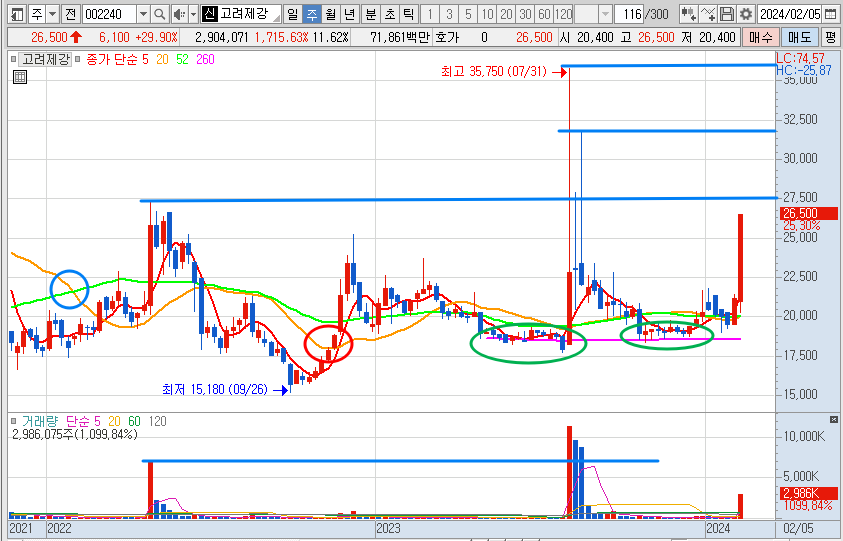The height and width of the screenshot is (541, 843).
Task: Expand the 고려제강 stock name selector corner
Action: tap(276, 18)
